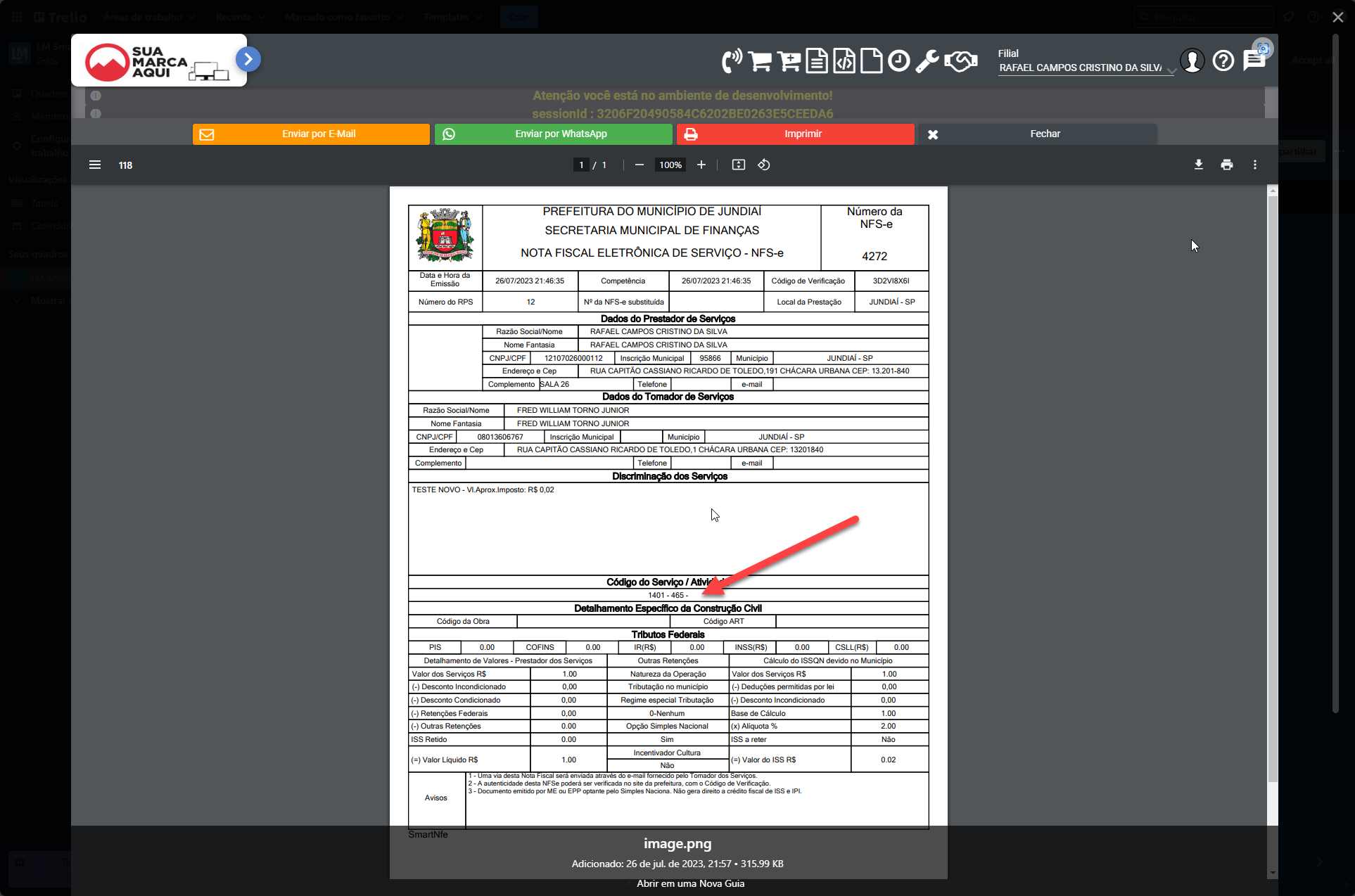Image resolution: width=1355 pixels, height=896 pixels.
Task: Open the help question mark icon
Action: [1223, 61]
